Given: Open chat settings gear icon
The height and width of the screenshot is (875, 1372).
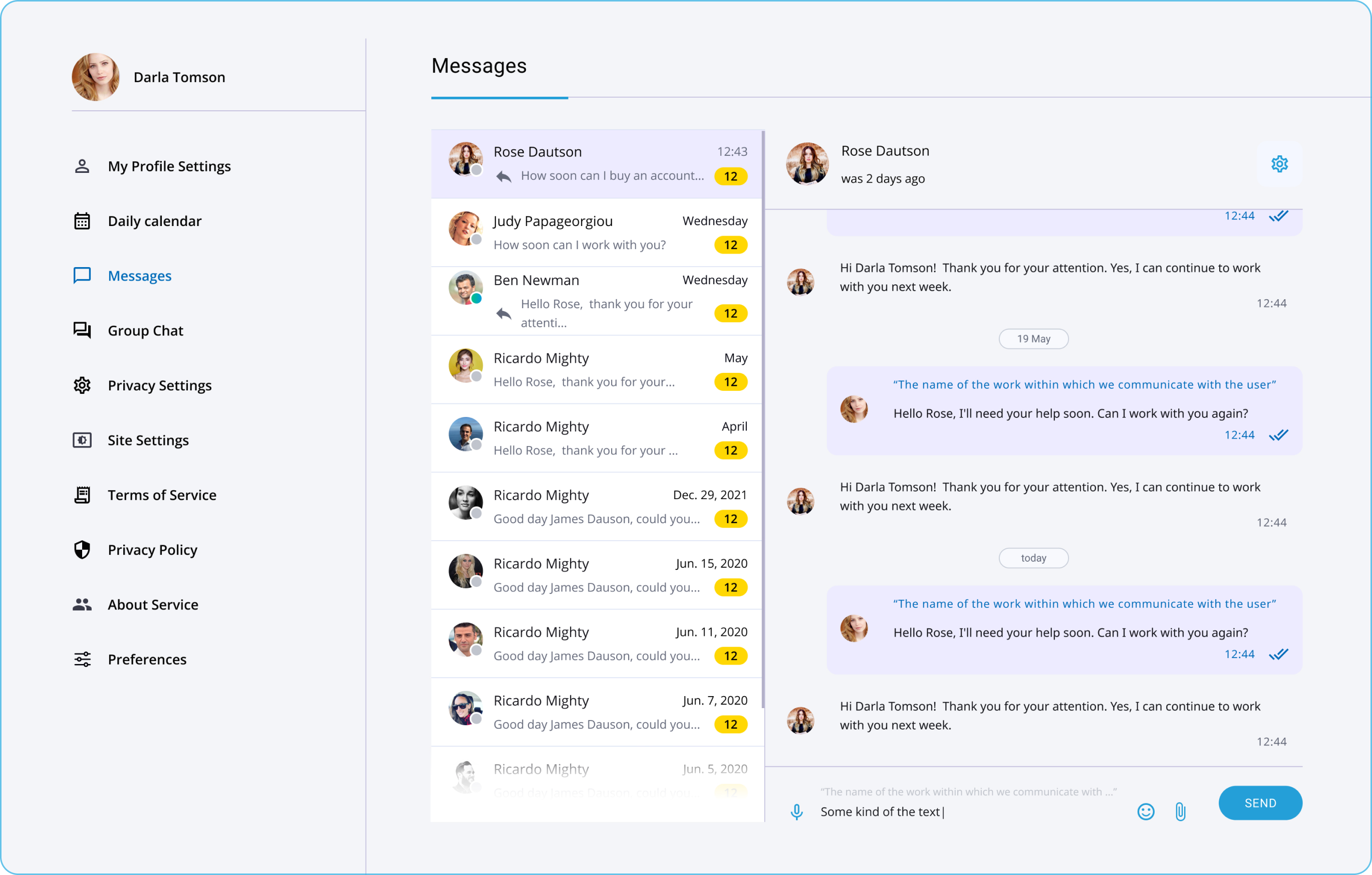Looking at the screenshot, I should coord(1279,164).
